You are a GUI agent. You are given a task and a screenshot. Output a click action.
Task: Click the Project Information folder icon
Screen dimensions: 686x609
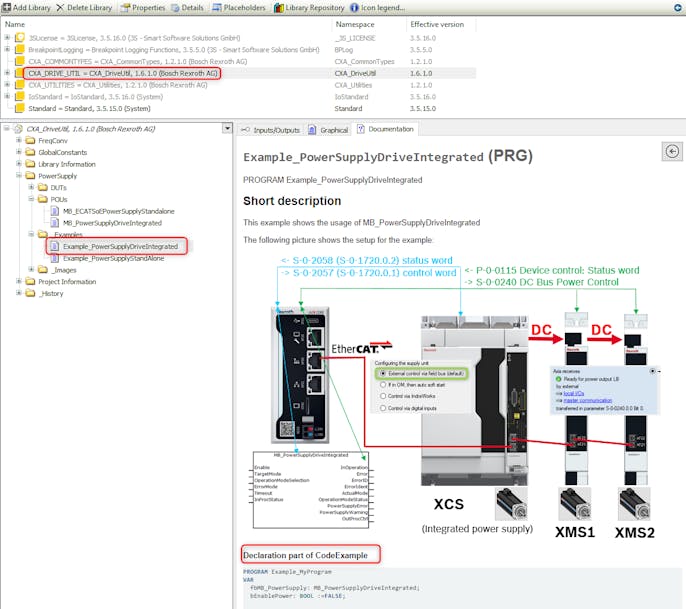tap(30, 282)
